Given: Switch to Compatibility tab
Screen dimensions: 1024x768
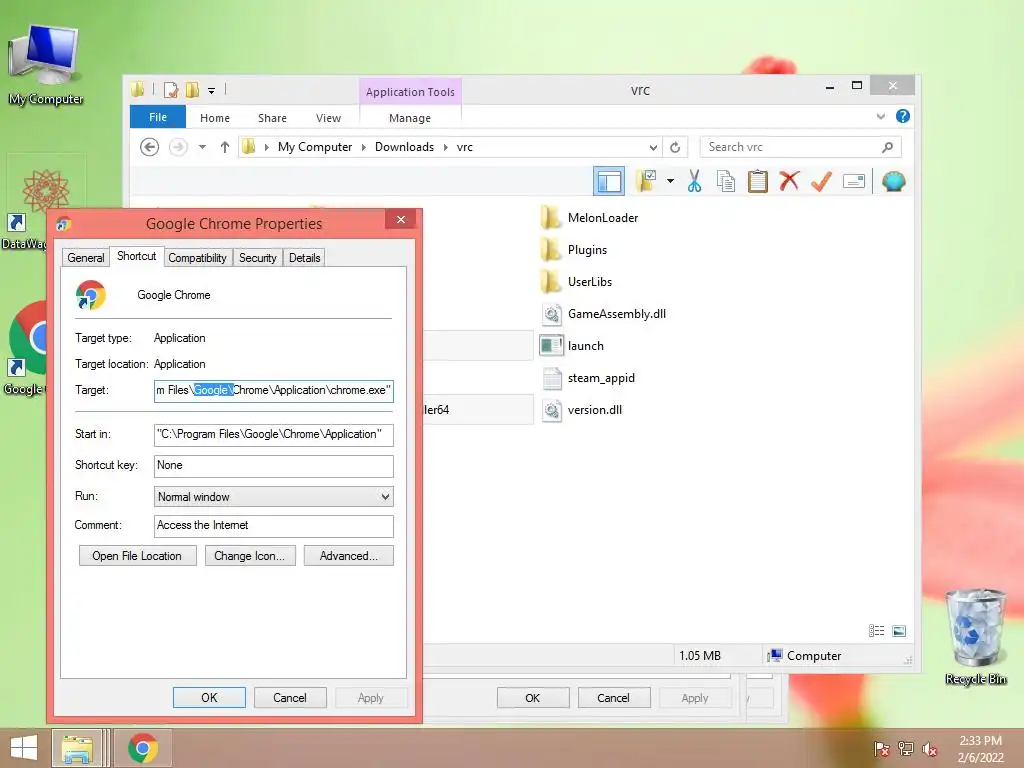Looking at the screenshot, I should (x=197, y=258).
